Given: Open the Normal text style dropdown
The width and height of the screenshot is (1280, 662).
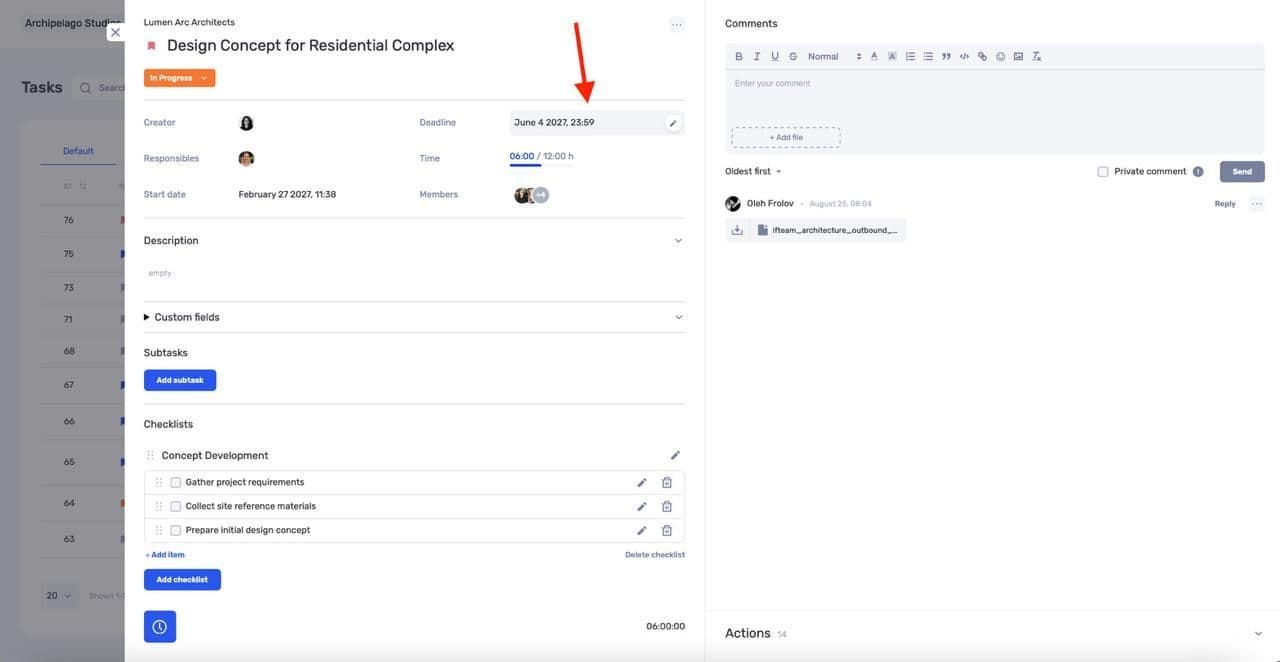Looking at the screenshot, I should (834, 56).
